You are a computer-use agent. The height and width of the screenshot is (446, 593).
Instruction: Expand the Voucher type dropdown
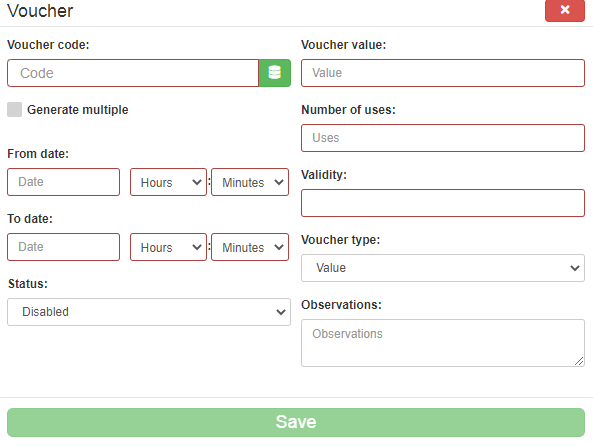click(443, 268)
